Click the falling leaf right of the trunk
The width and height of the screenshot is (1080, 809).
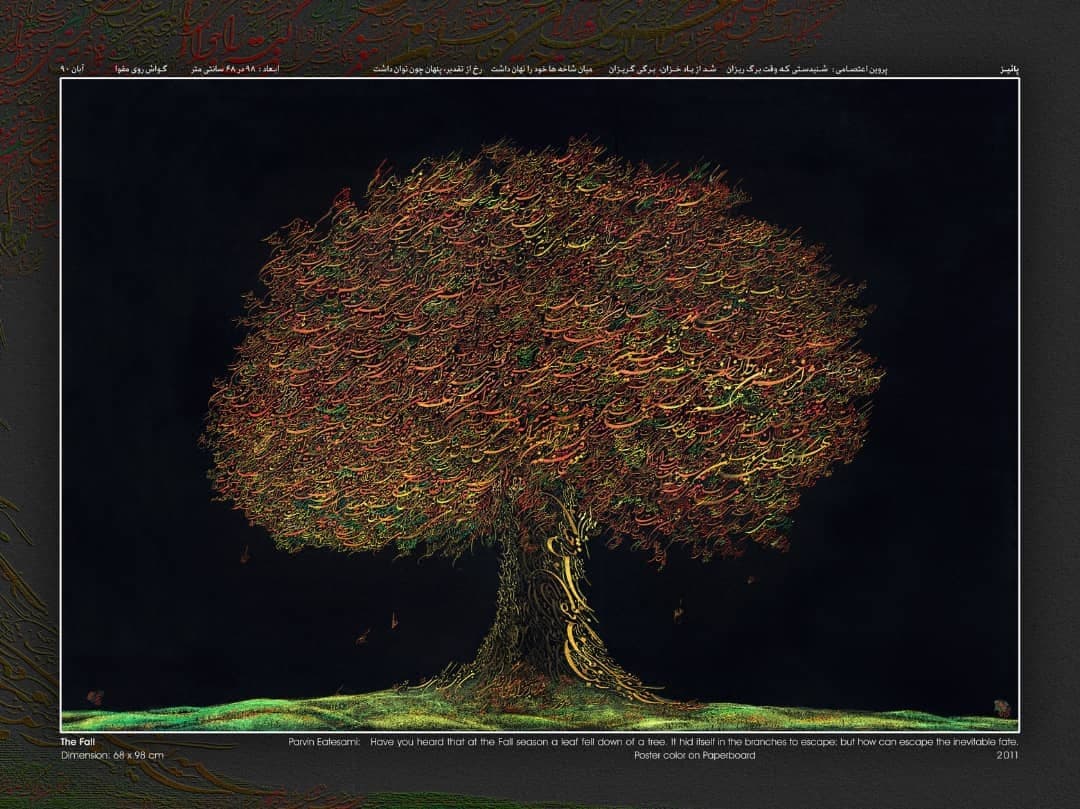point(677,608)
